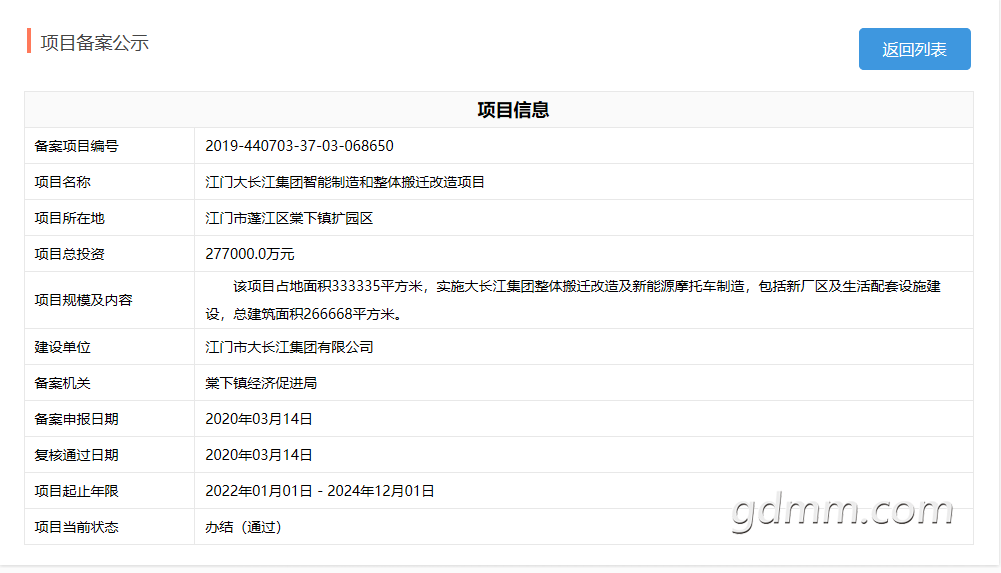Select the 项目备案公示 page heading
Screen dimensions: 1001x573
[94, 43]
